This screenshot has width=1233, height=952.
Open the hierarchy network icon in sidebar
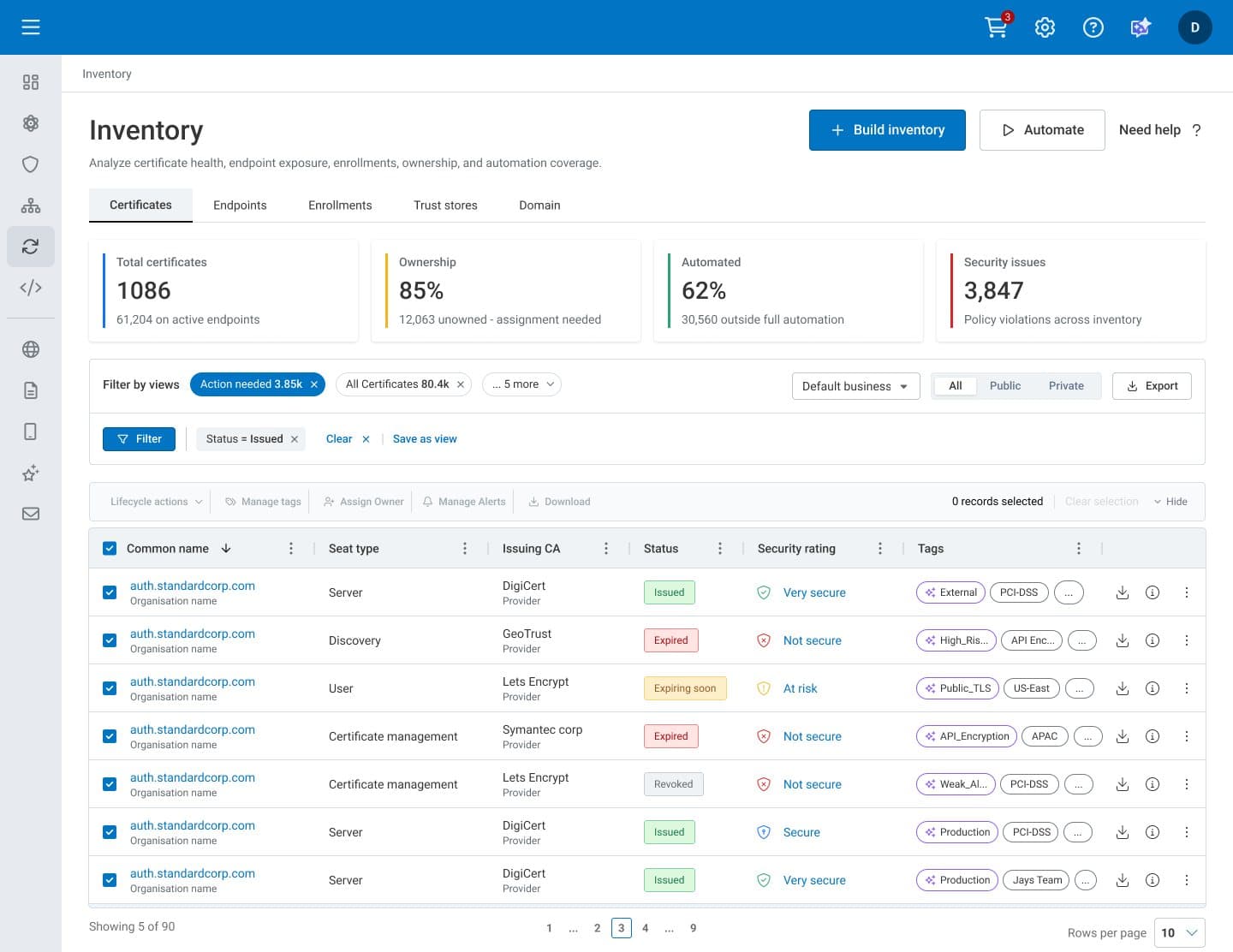[31, 205]
